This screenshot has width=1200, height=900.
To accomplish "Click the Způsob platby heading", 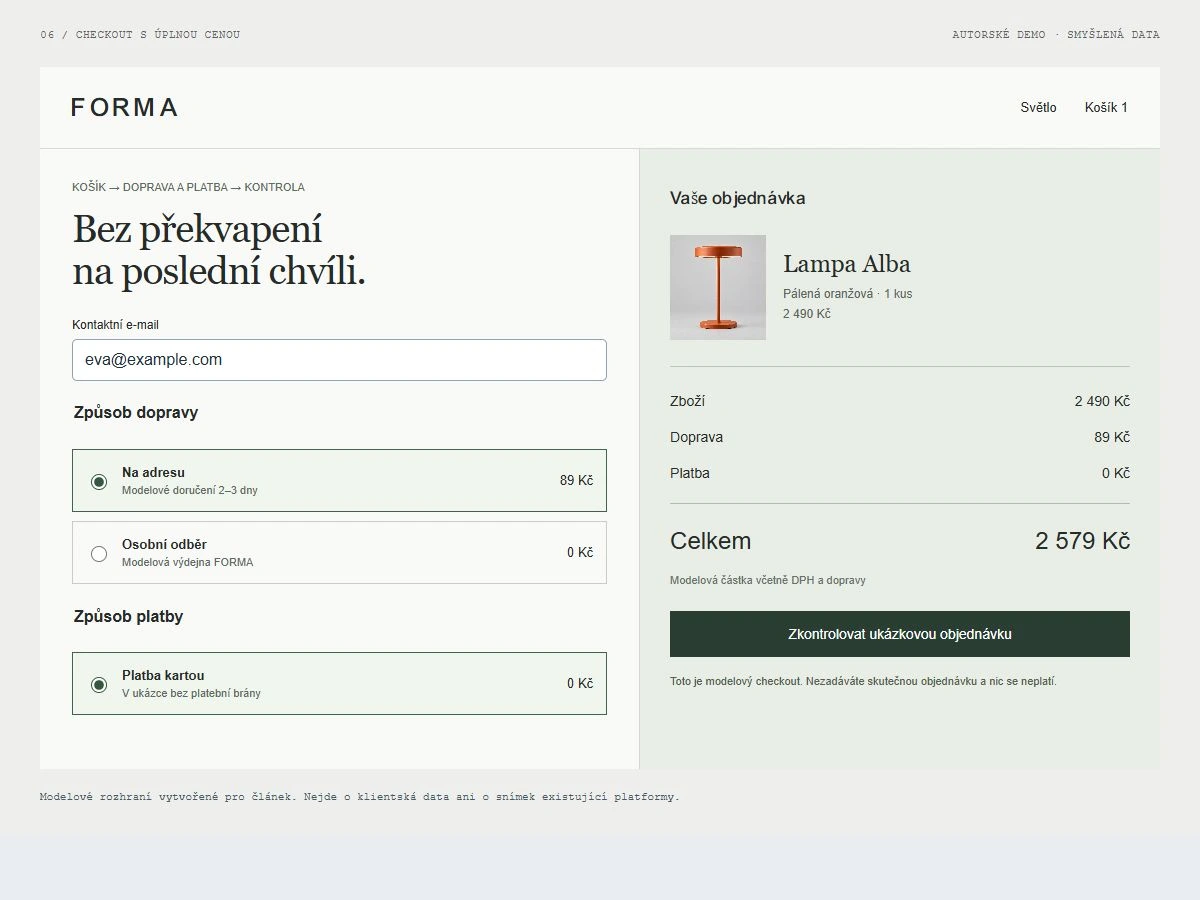I will click(x=128, y=616).
